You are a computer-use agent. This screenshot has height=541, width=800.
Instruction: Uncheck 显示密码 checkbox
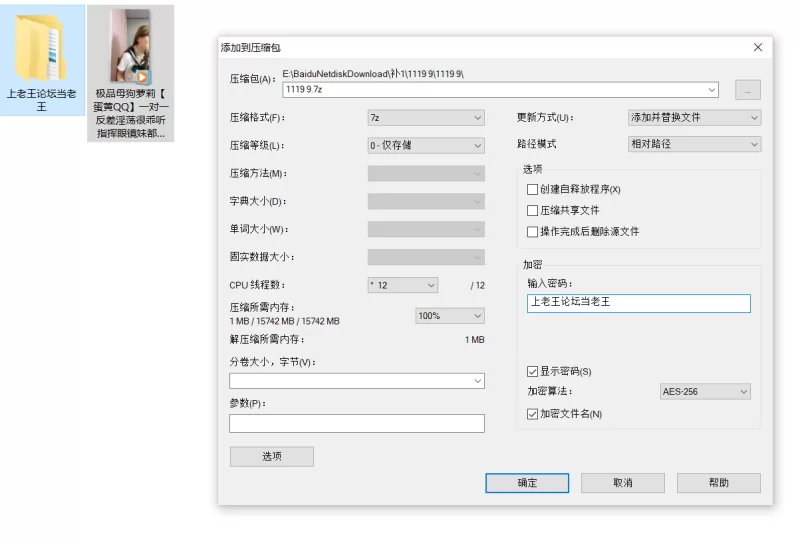(532, 371)
